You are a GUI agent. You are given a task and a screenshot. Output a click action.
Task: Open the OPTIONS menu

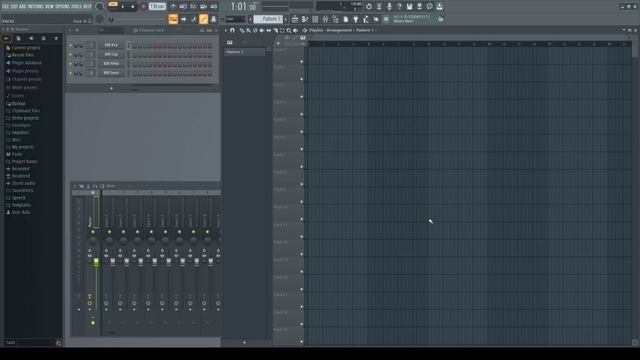pos(62,7)
